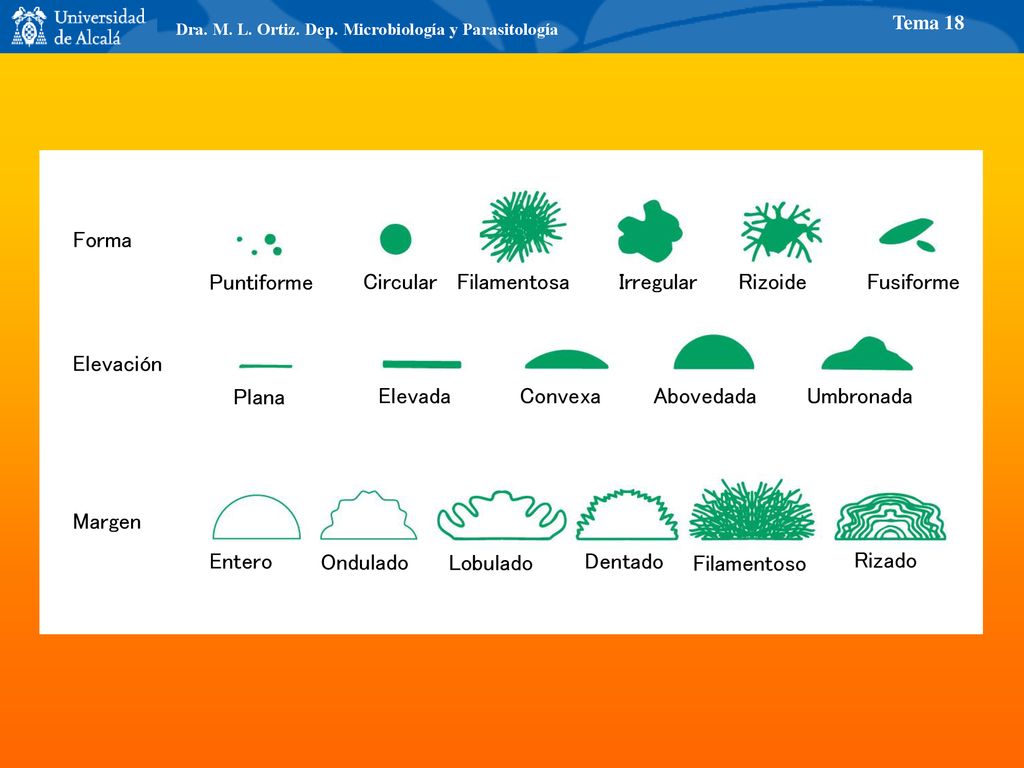Select the green Circular colony shape
Image resolution: width=1024 pixels, height=768 pixels.
396,239
